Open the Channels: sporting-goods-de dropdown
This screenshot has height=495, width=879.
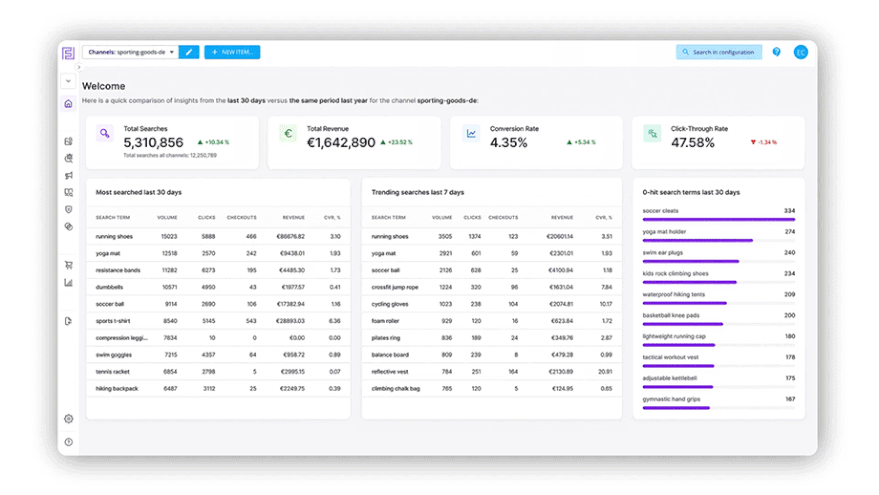[131, 52]
